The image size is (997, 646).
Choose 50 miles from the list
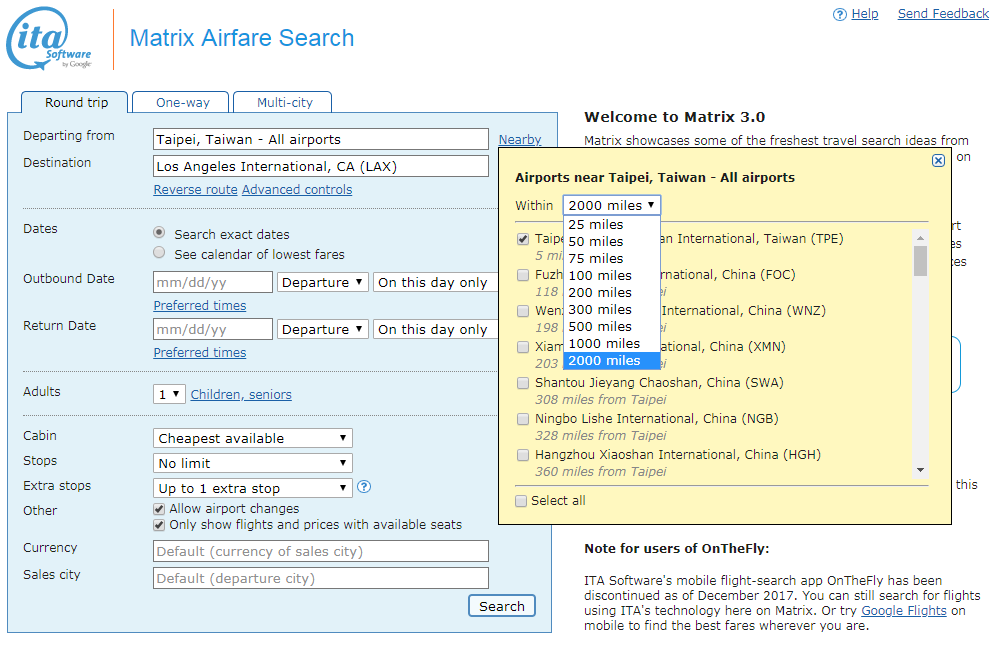[x=612, y=242]
